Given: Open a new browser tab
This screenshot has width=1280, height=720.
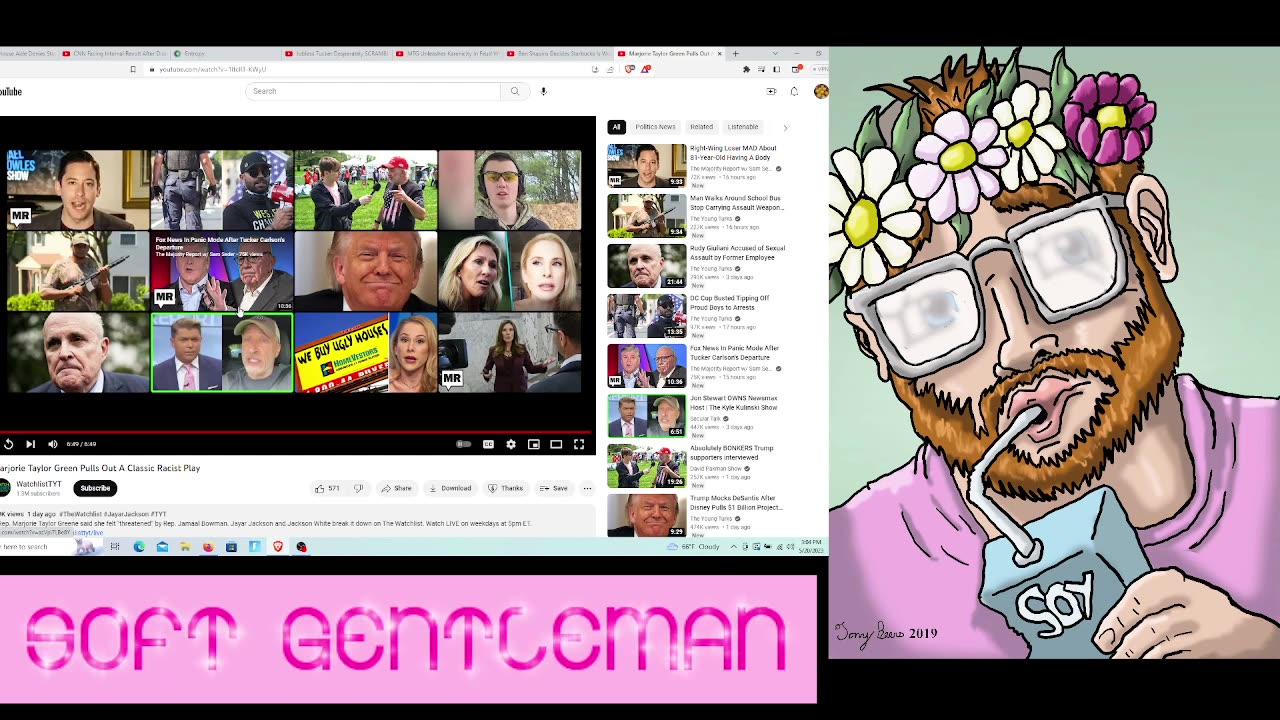Looking at the screenshot, I should point(735,53).
